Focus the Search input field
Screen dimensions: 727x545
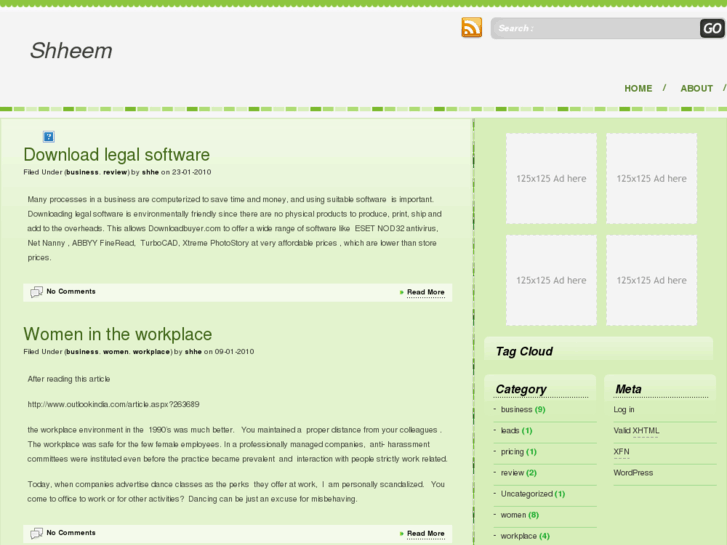coord(595,28)
